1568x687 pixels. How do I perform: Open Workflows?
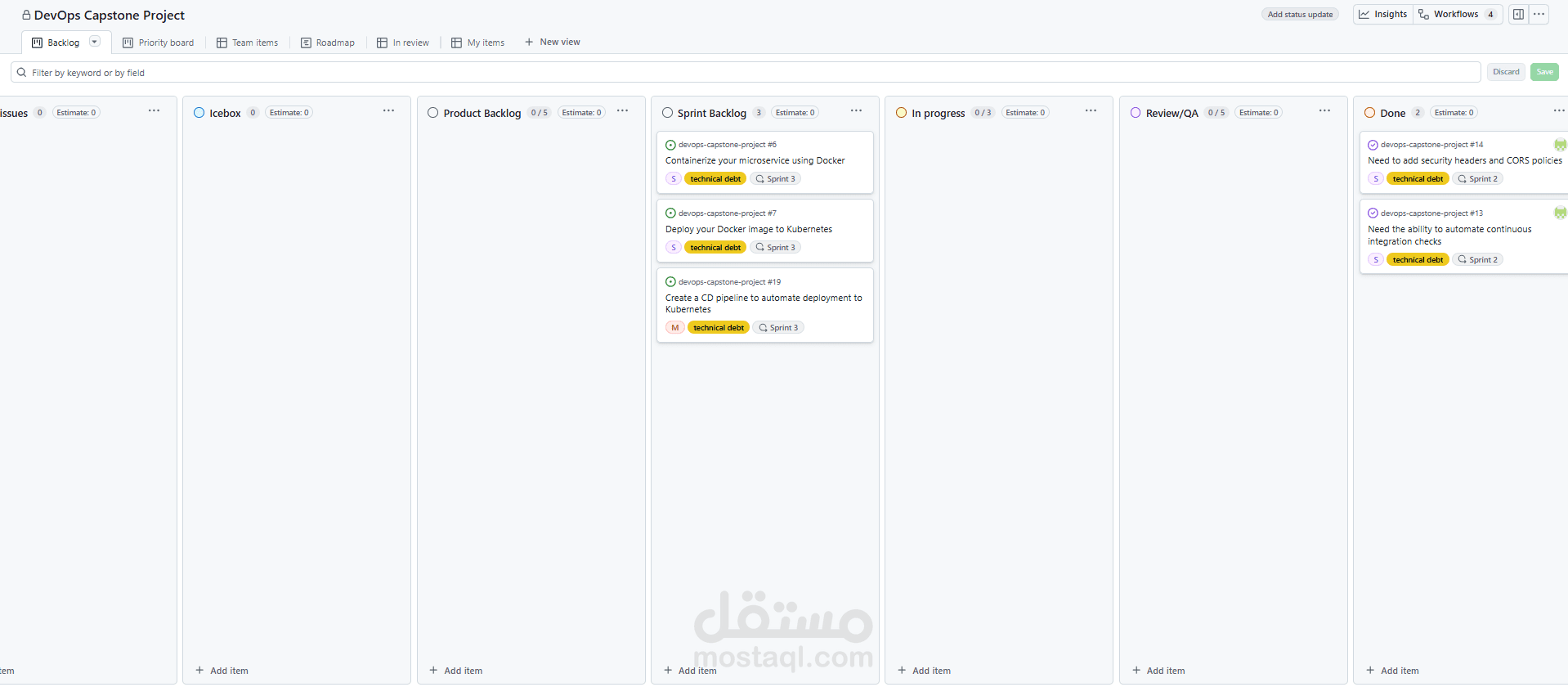click(1459, 14)
